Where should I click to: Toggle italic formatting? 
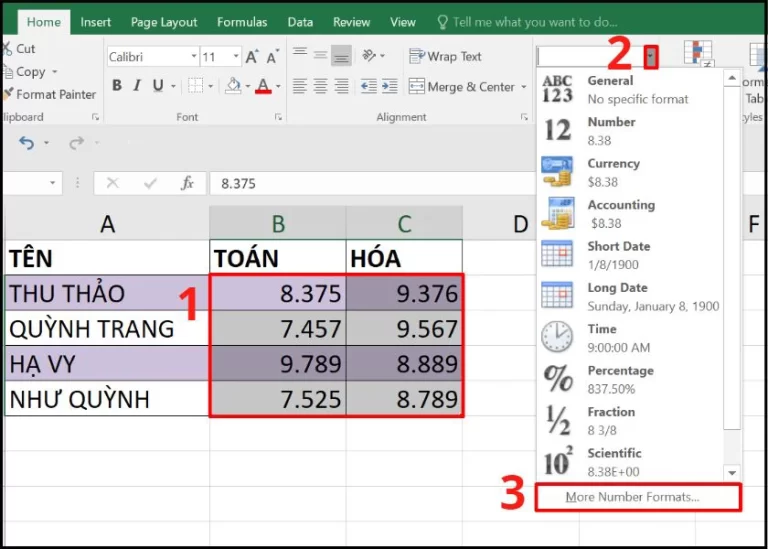(x=137, y=86)
